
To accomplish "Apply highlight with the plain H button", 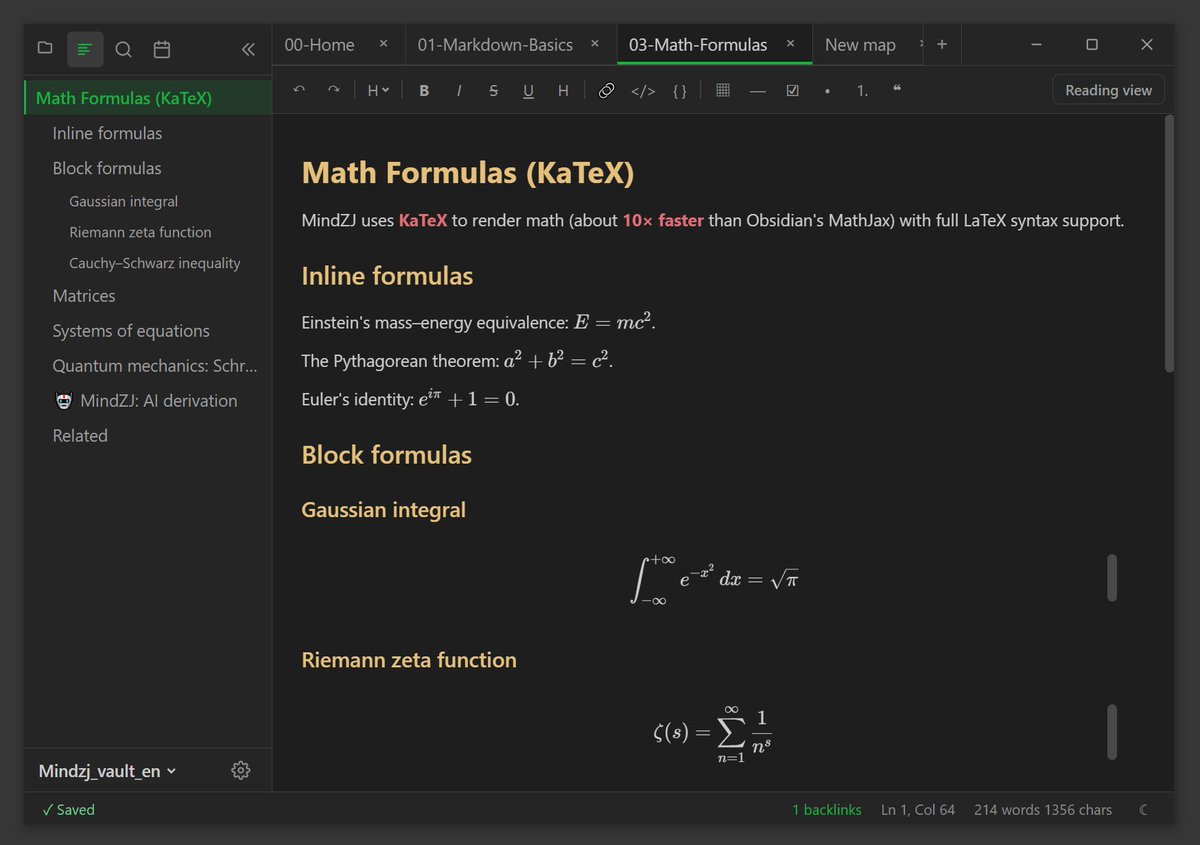I will coord(563,90).
